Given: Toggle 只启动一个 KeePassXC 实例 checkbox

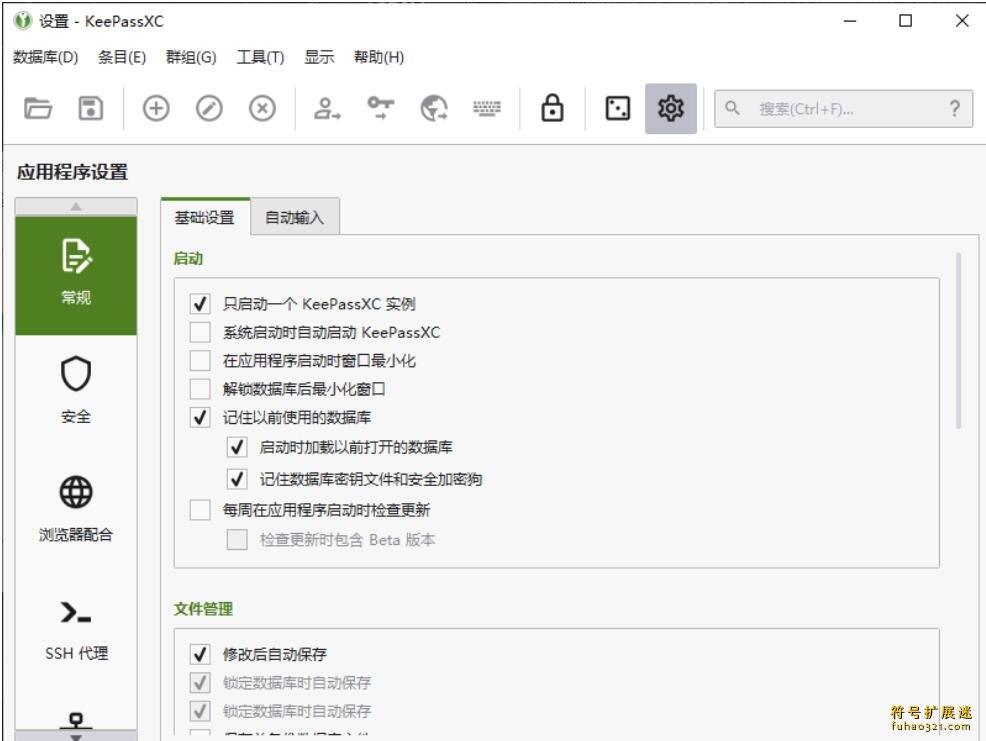Looking at the screenshot, I should pyautogui.click(x=200, y=304).
